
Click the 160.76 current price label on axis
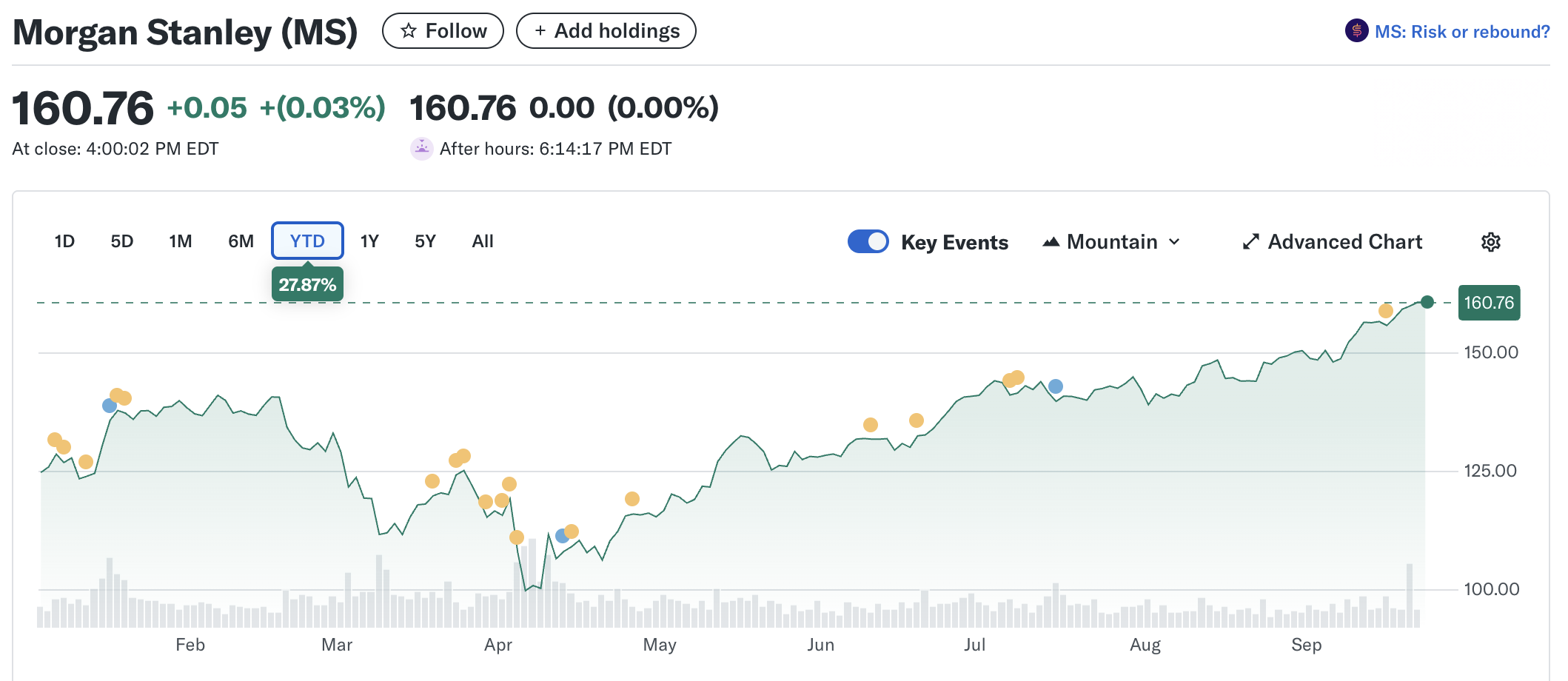click(x=1488, y=303)
